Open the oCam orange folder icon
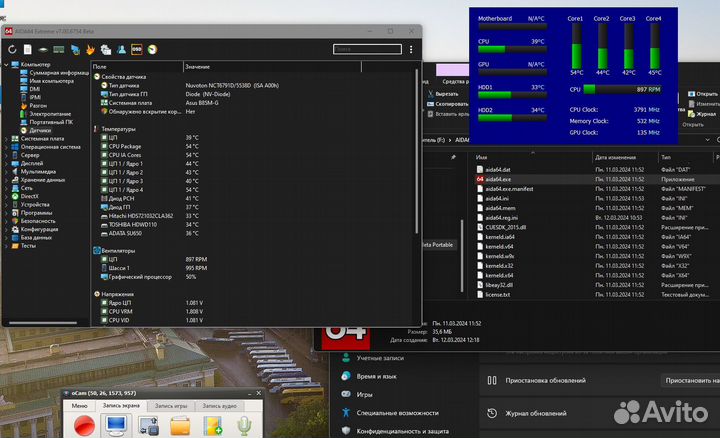 [x=180, y=425]
